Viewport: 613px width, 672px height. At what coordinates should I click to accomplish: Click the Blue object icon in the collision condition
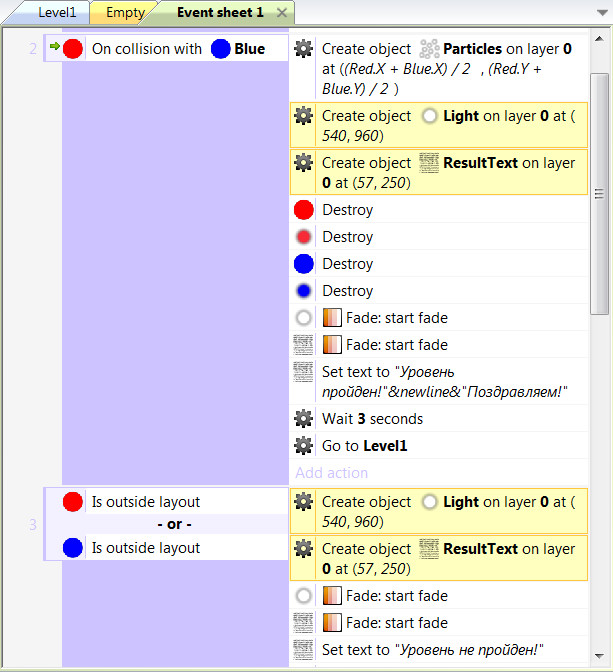coord(220,49)
